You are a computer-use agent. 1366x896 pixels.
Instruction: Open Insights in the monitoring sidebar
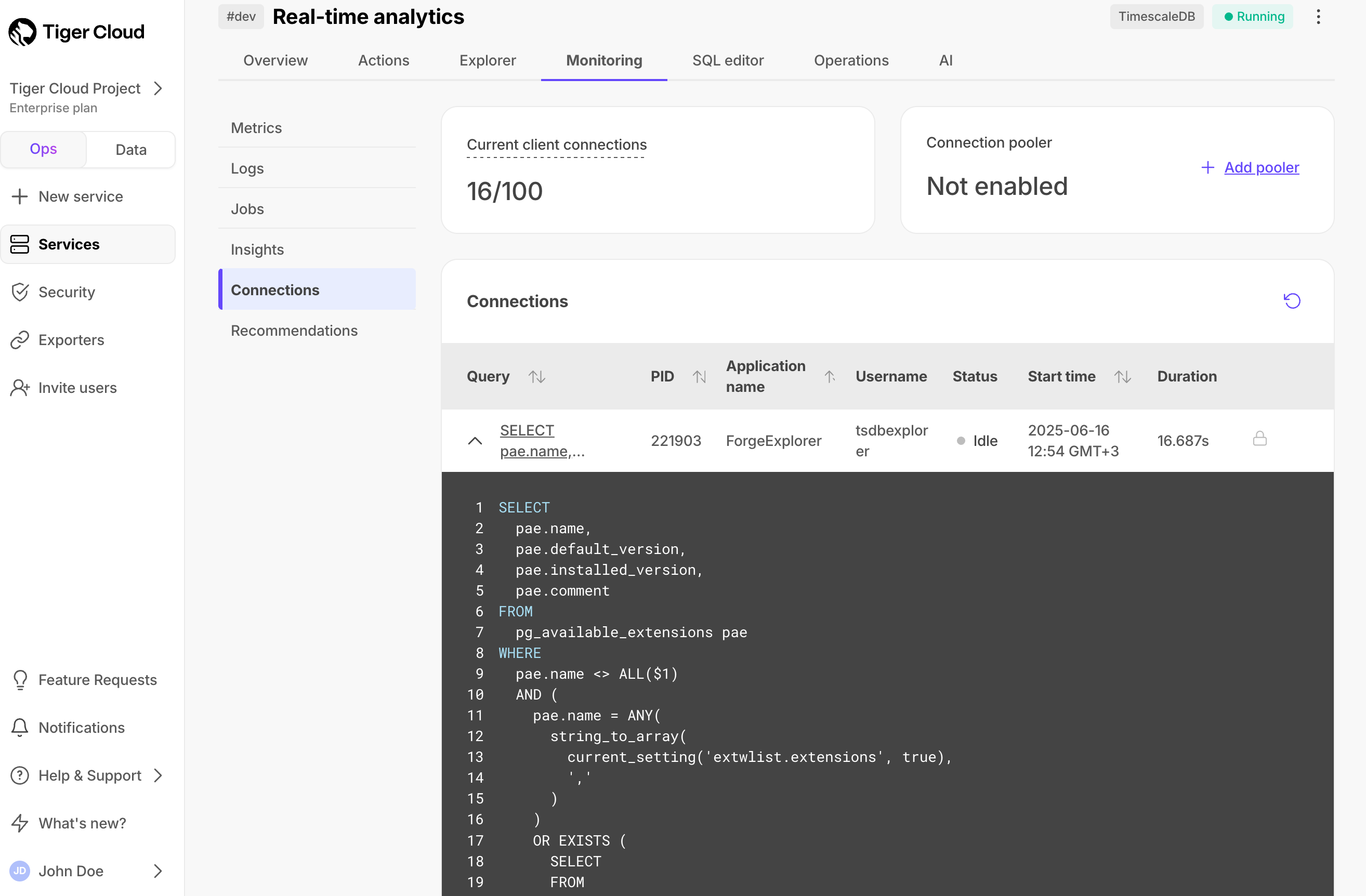317,249
